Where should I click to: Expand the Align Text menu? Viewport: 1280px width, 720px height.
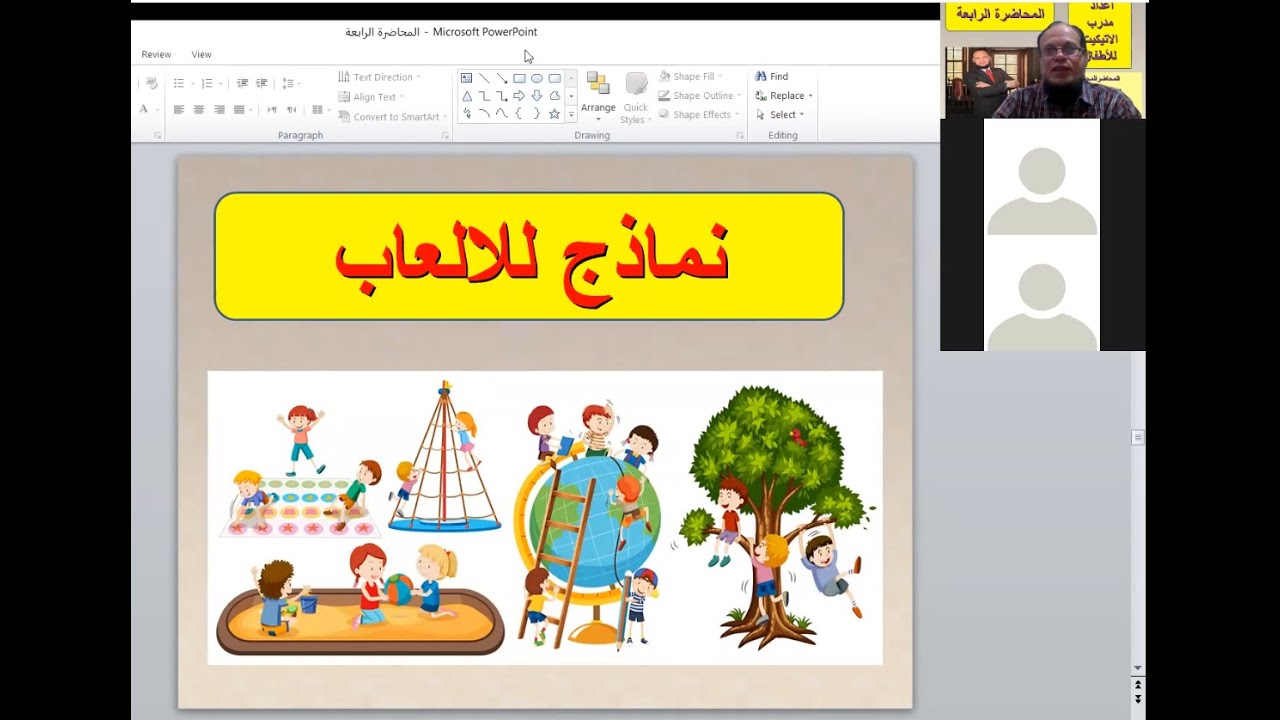[371, 97]
